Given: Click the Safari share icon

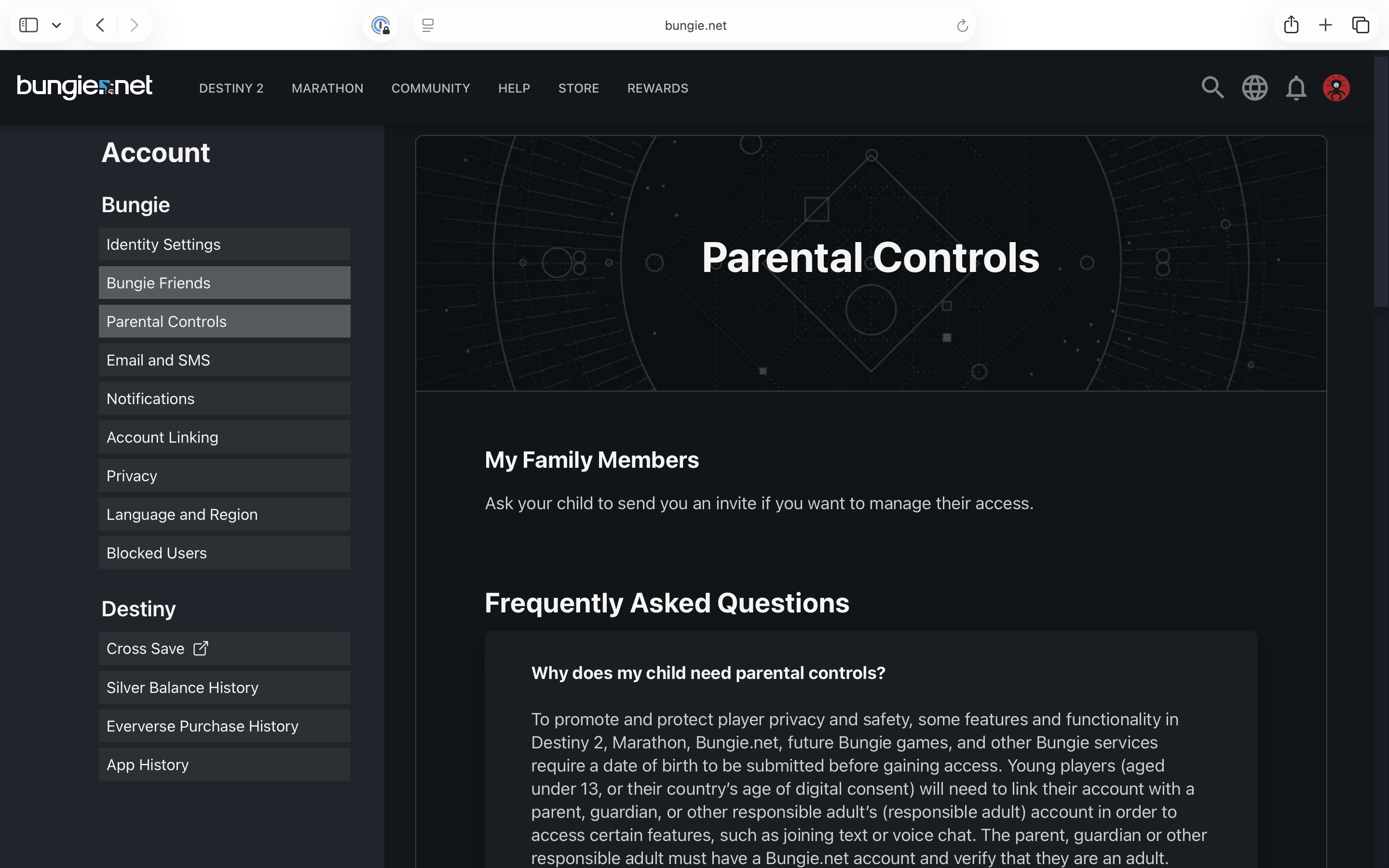Looking at the screenshot, I should pos(1291,25).
